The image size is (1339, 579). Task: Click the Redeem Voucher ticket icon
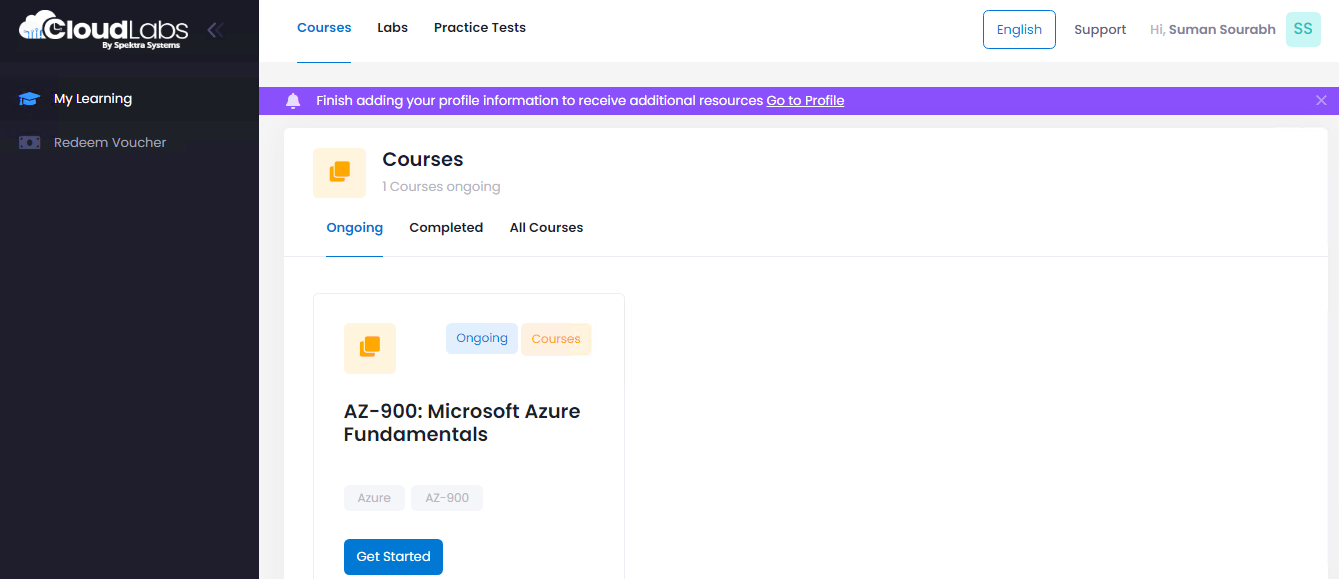(x=29, y=143)
